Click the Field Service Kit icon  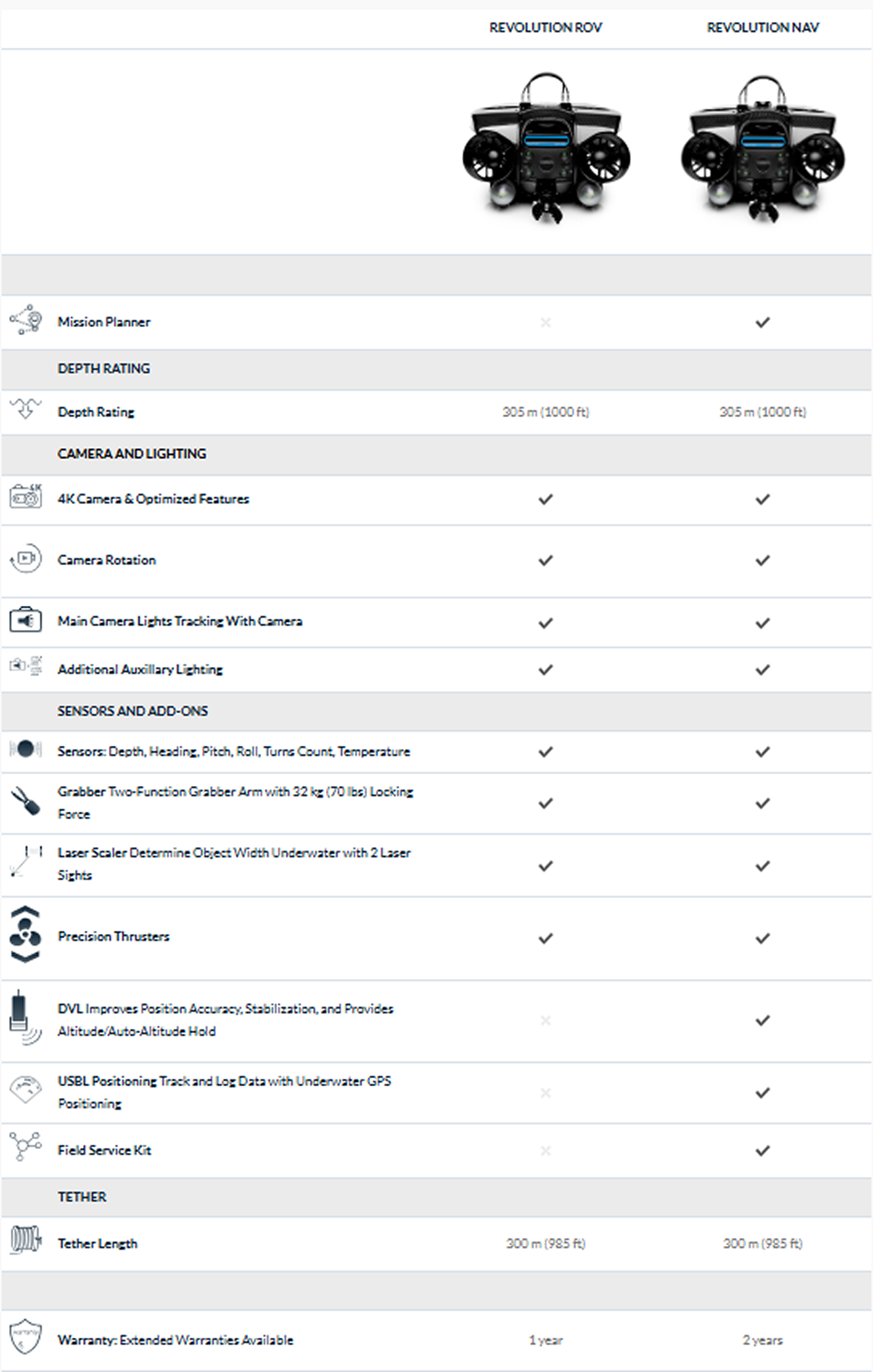(x=26, y=1146)
